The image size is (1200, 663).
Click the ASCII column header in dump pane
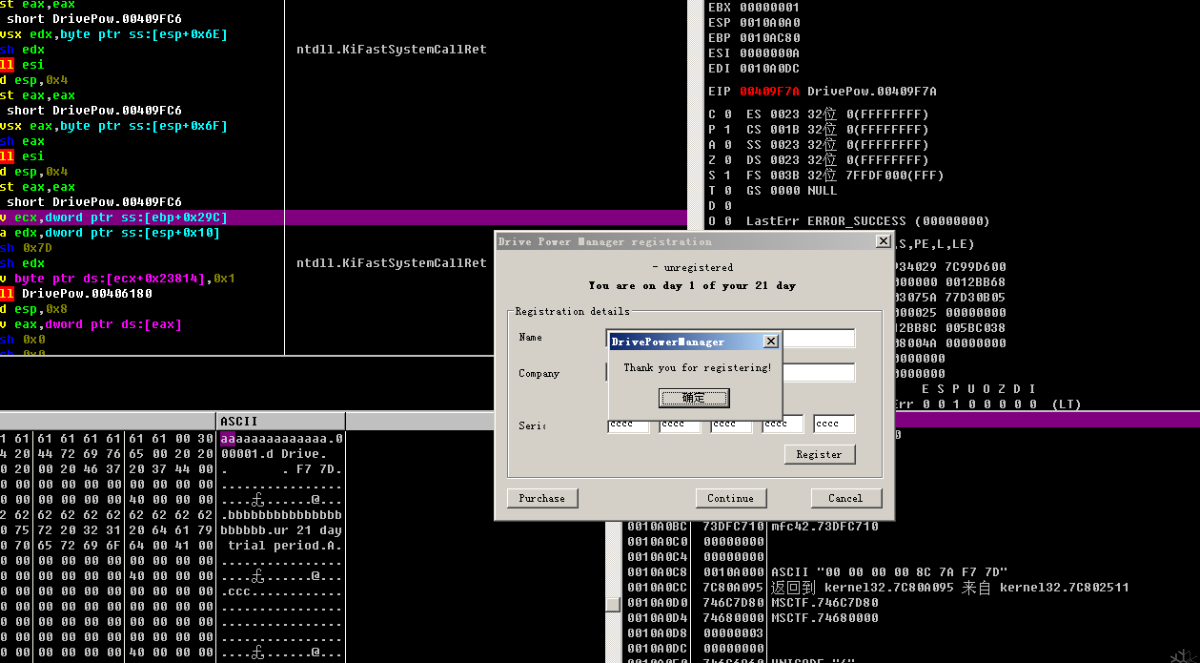coord(281,421)
